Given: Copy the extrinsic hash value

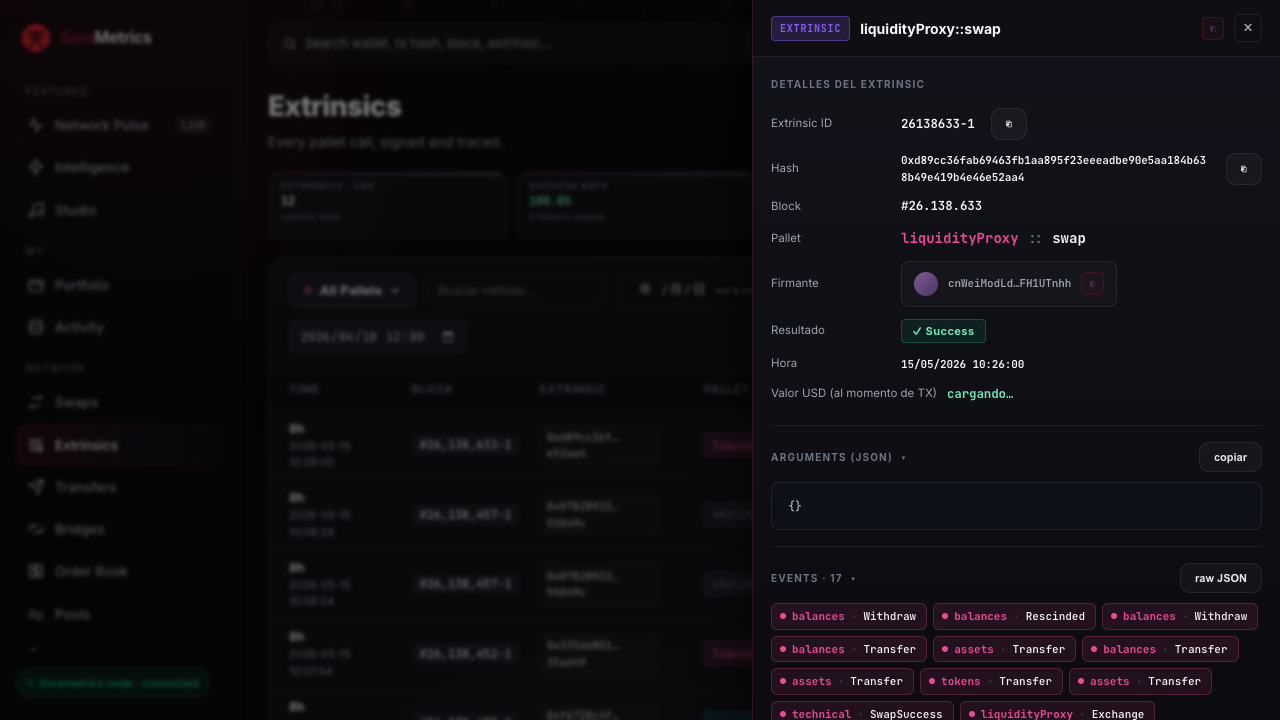Looking at the screenshot, I should click(x=1244, y=169).
